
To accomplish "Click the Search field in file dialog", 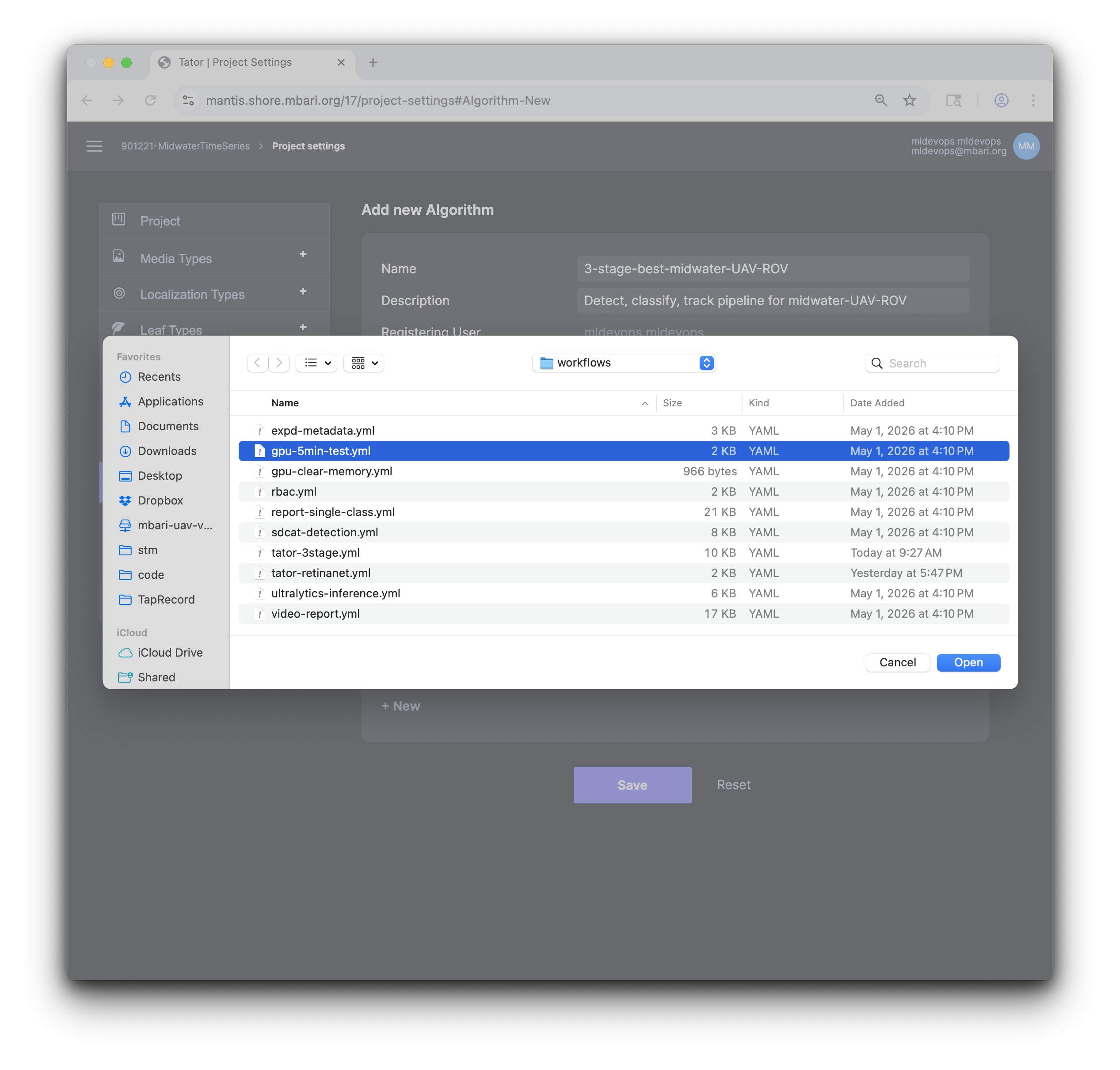I will 933,363.
